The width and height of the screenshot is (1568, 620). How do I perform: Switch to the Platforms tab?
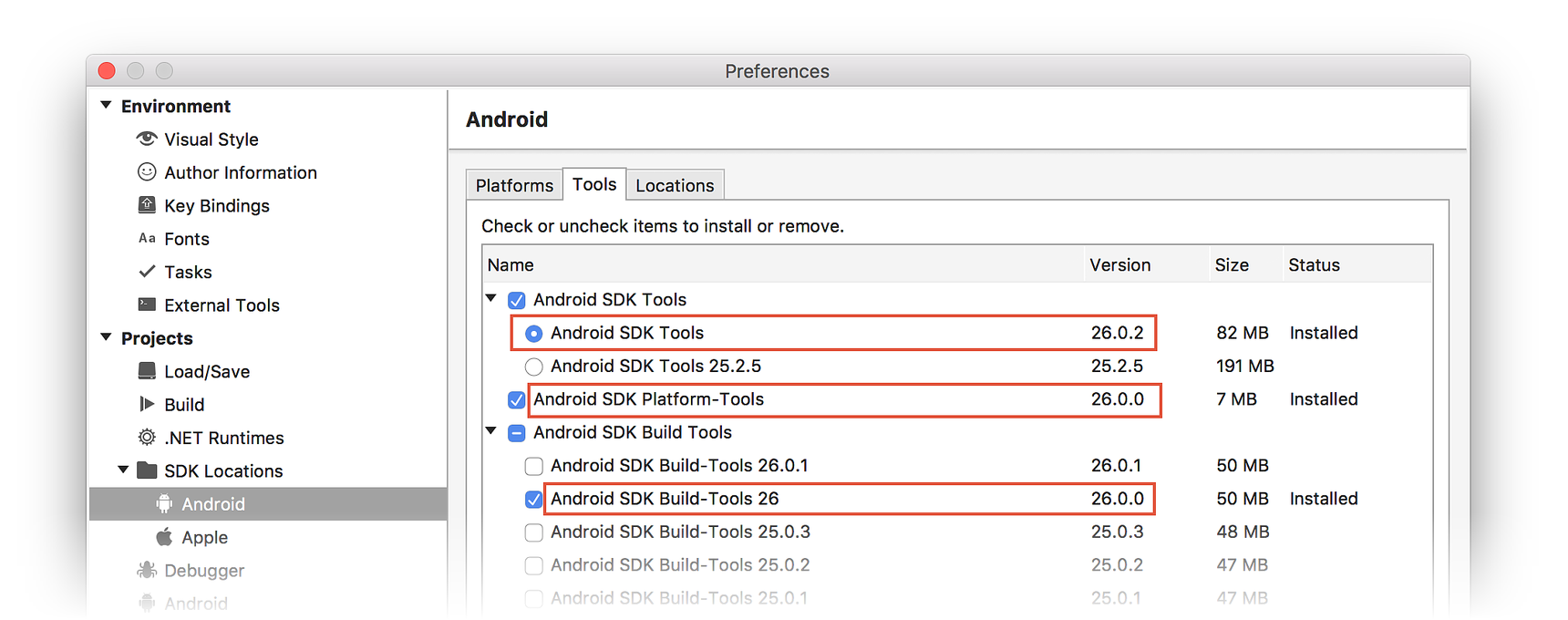(514, 185)
